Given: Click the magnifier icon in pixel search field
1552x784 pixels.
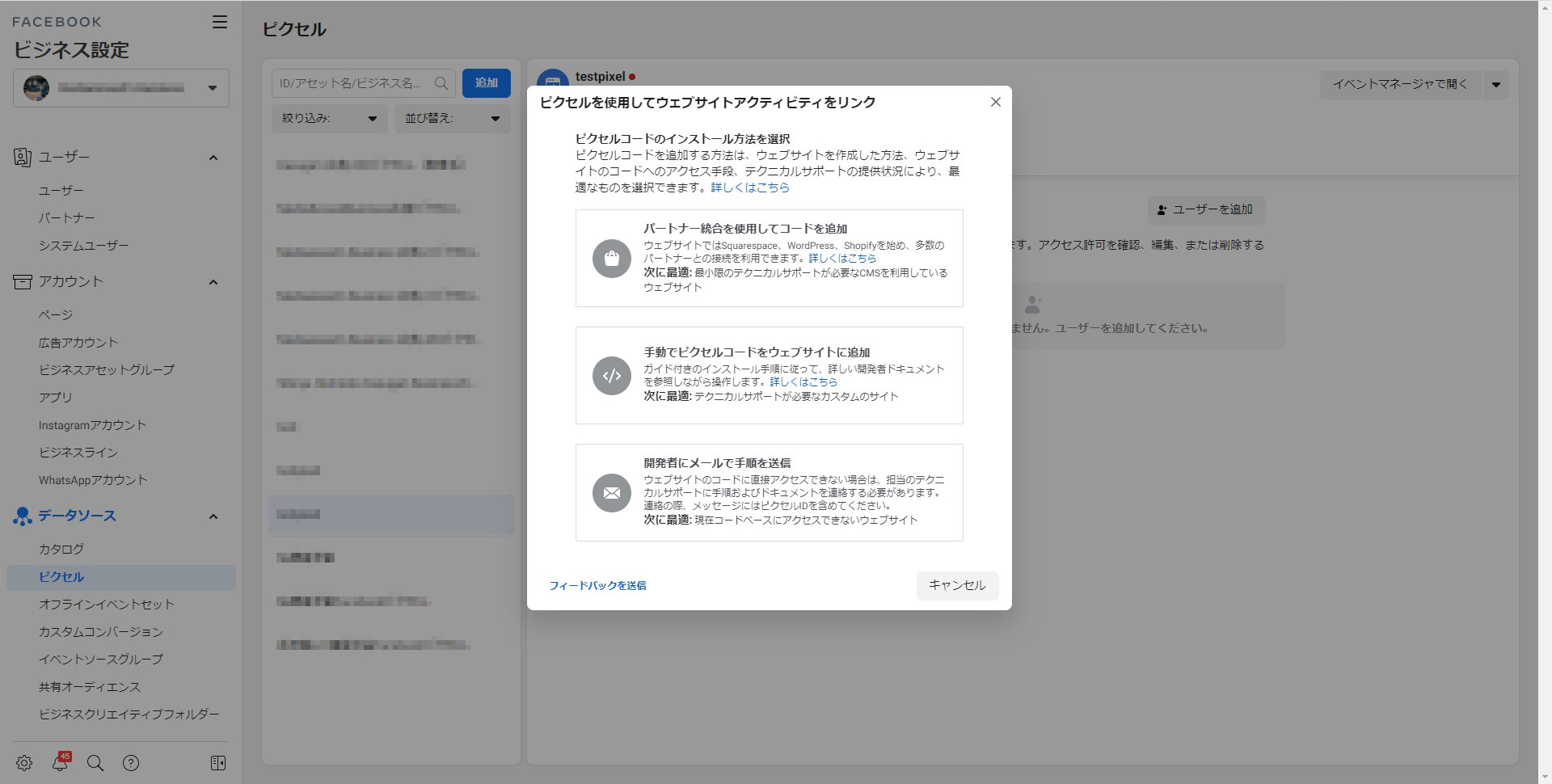Looking at the screenshot, I should [x=441, y=83].
